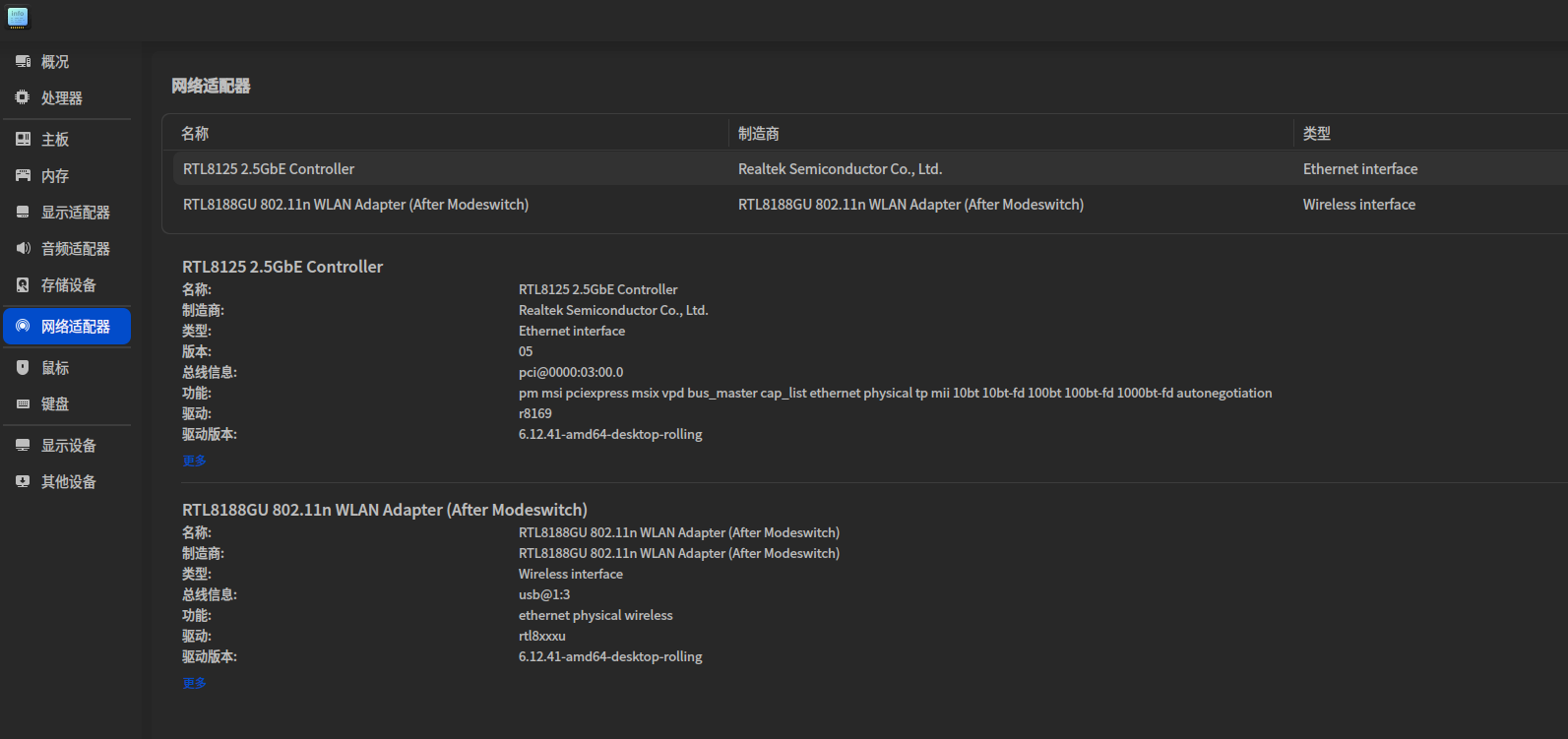Click version value 05
This screenshot has height=739, width=1568.
pyautogui.click(x=526, y=351)
